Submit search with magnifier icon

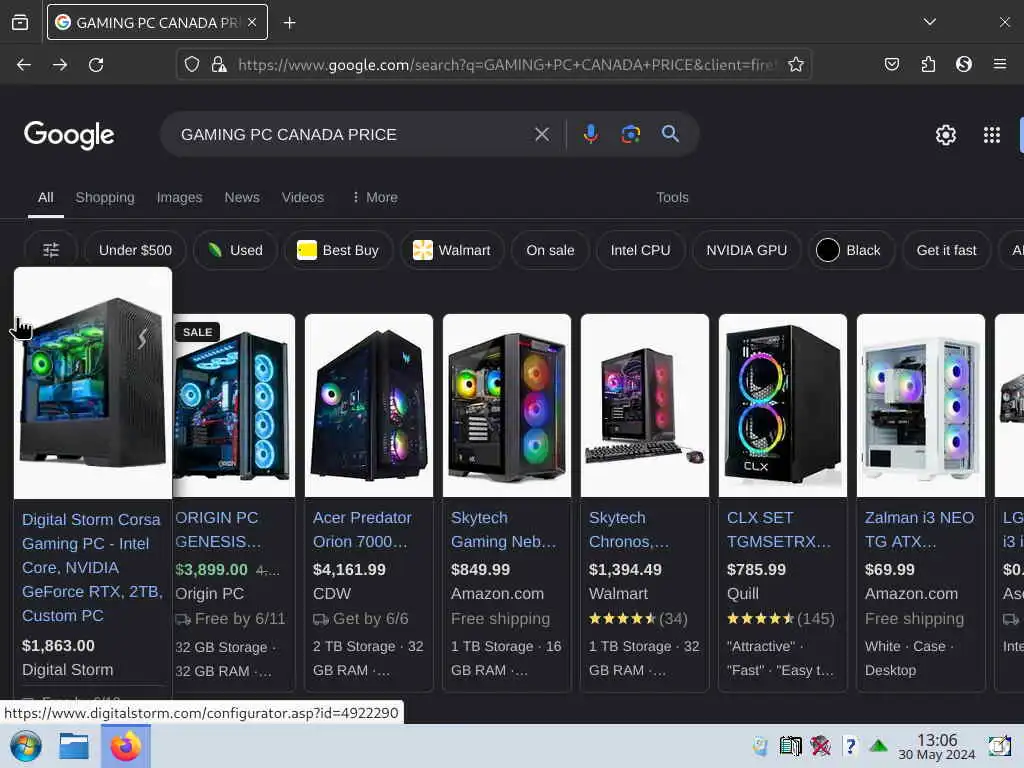[670, 134]
